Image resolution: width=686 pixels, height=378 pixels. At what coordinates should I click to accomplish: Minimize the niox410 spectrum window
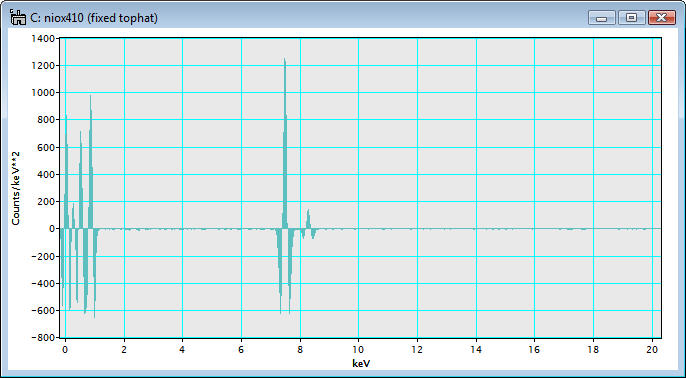(x=602, y=18)
